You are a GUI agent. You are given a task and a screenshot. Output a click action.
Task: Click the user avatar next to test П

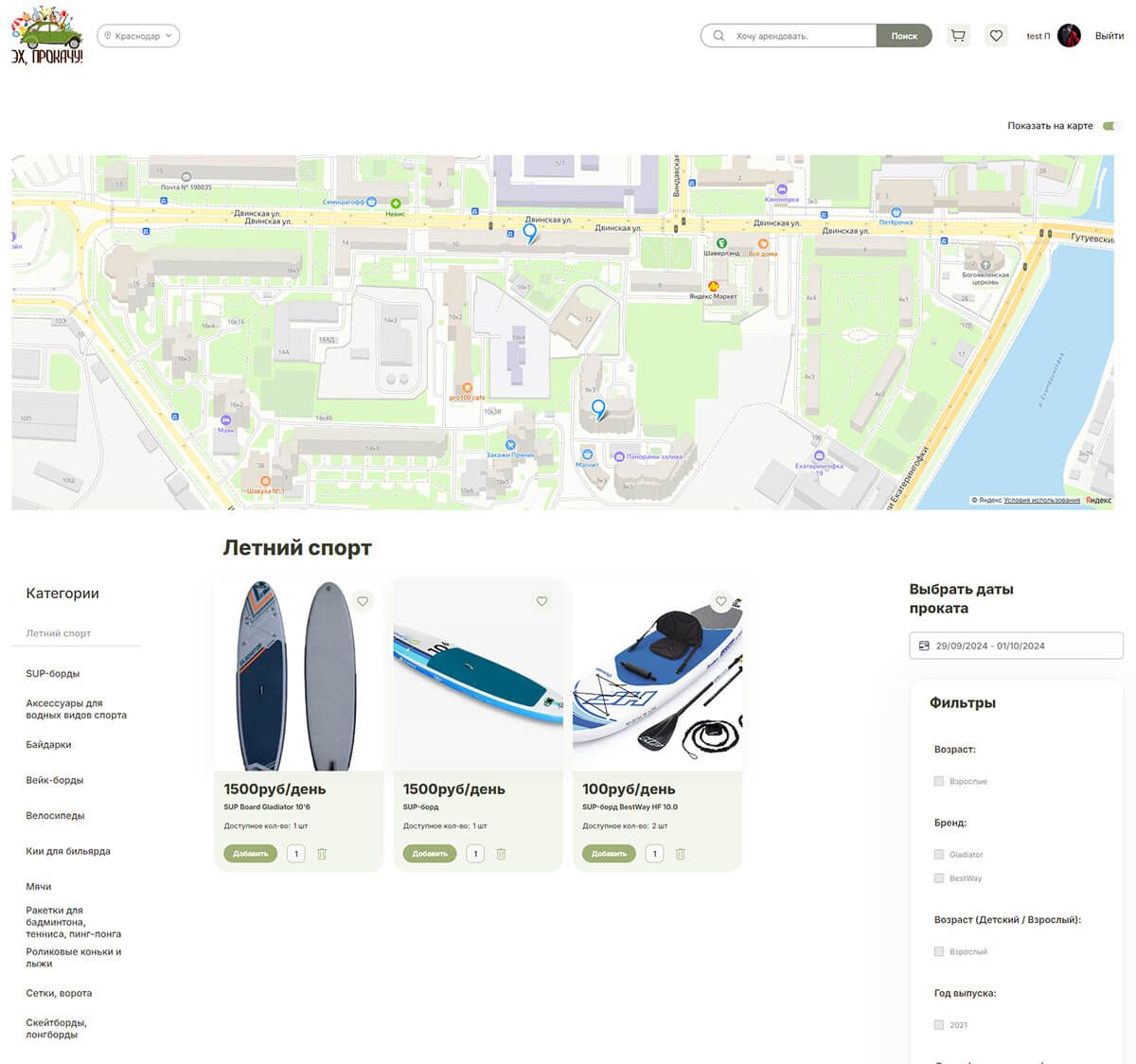coord(1069,36)
